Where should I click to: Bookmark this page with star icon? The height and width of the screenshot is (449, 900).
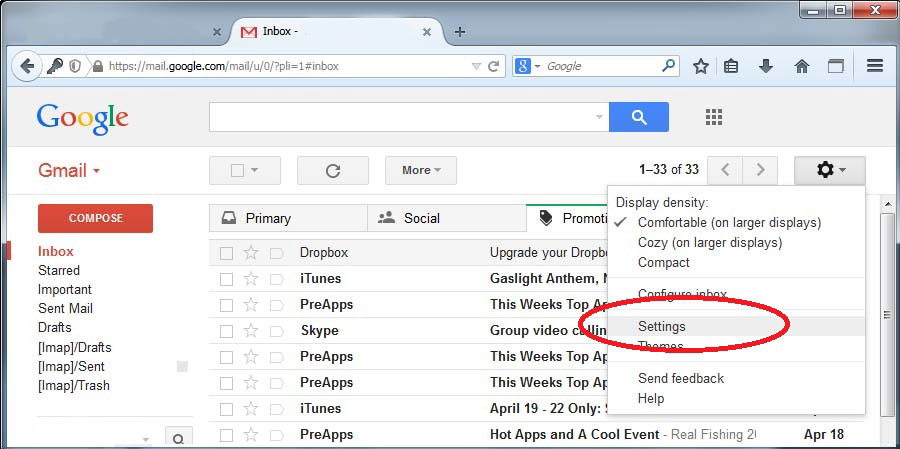(x=700, y=66)
